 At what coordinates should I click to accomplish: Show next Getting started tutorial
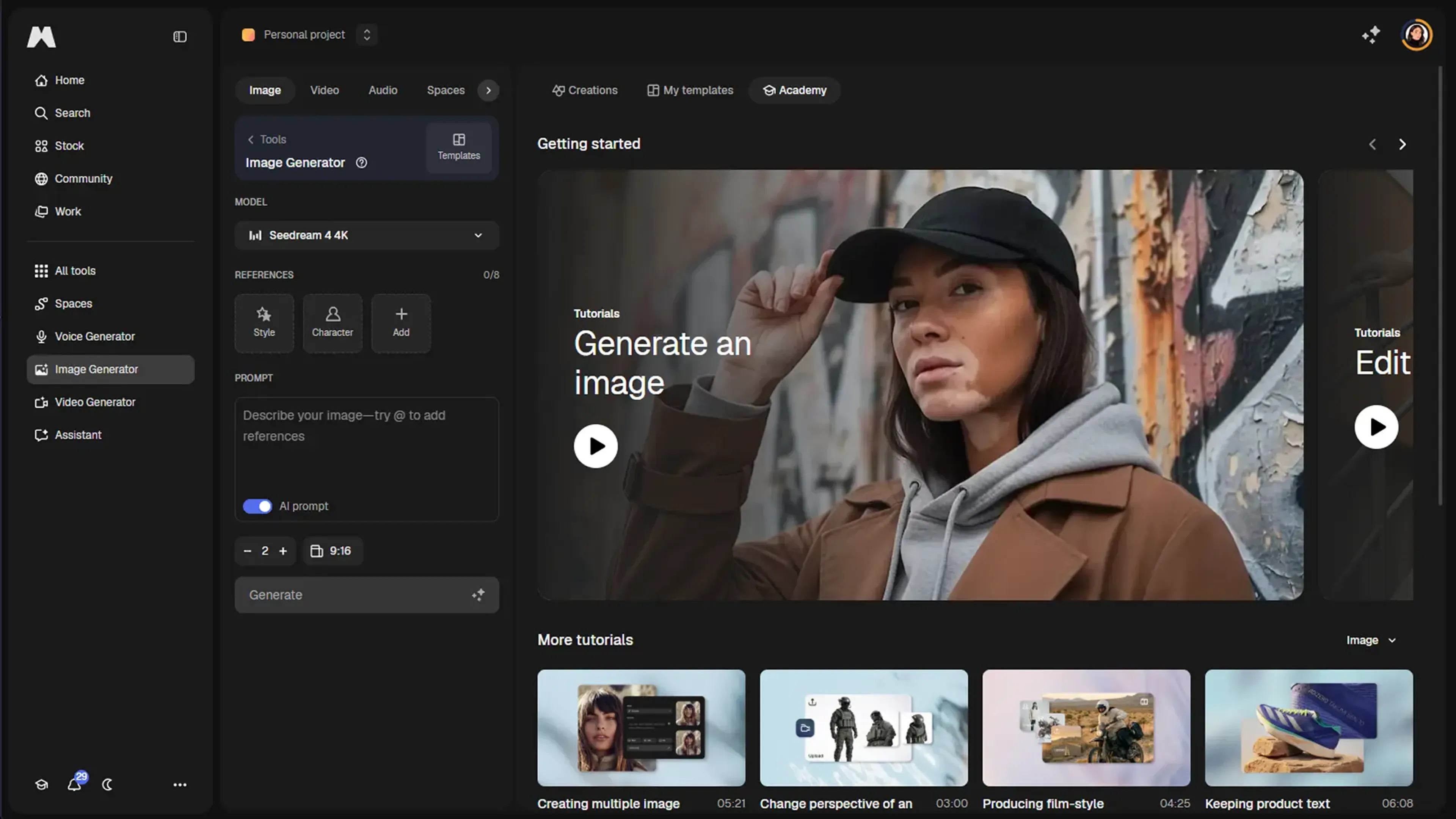click(x=1402, y=144)
